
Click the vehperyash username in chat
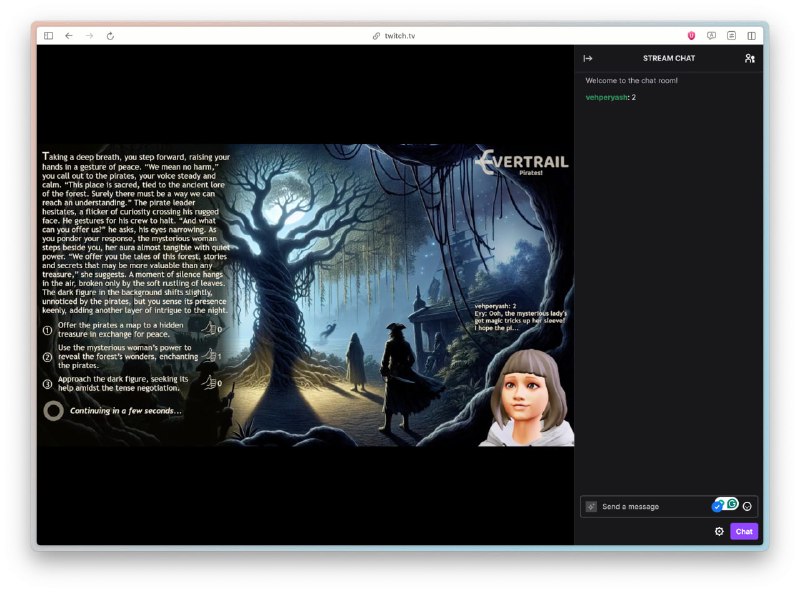tap(606, 97)
